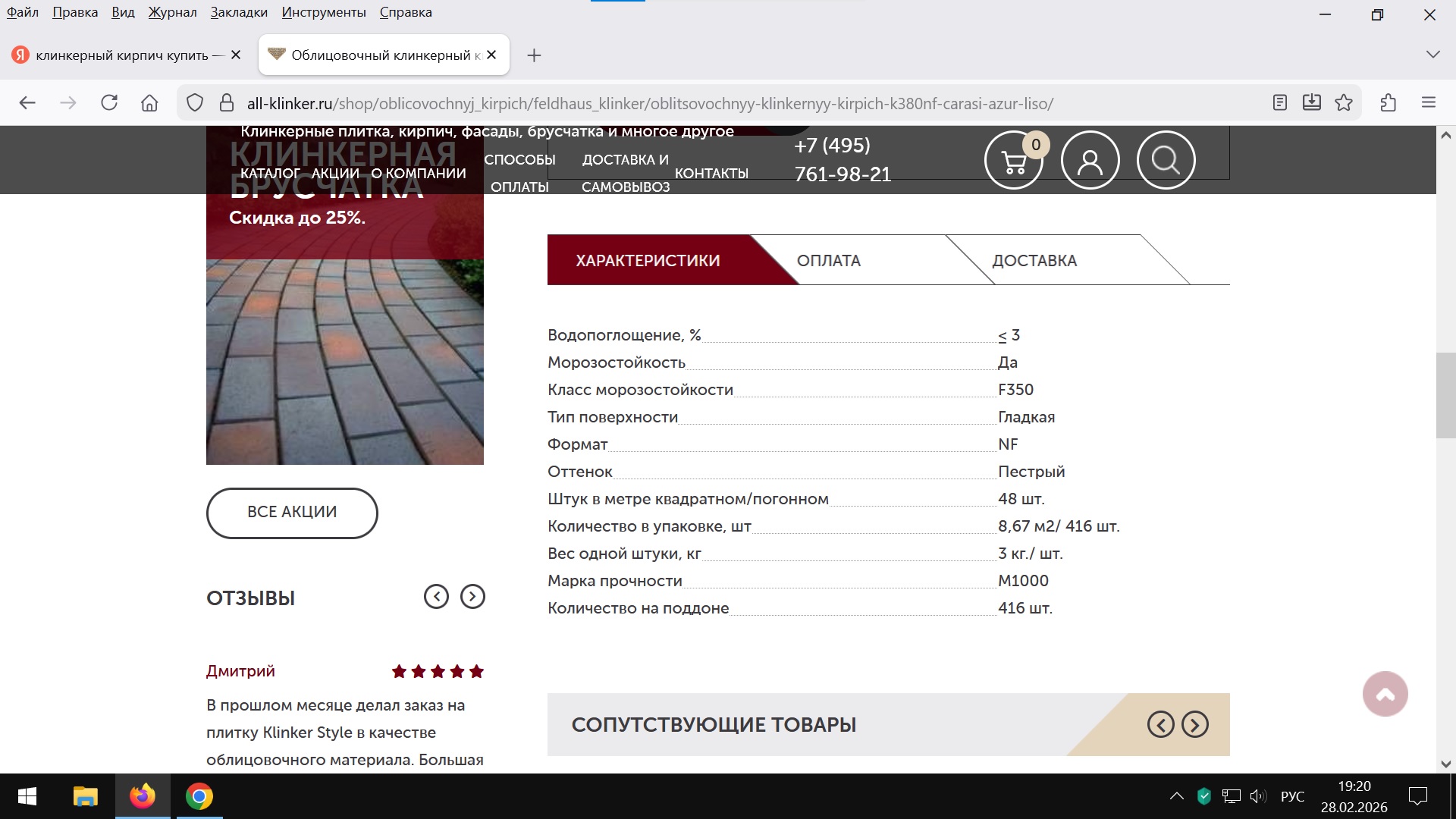
Task: Go to browser home page icon
Action: click(149, 103)
